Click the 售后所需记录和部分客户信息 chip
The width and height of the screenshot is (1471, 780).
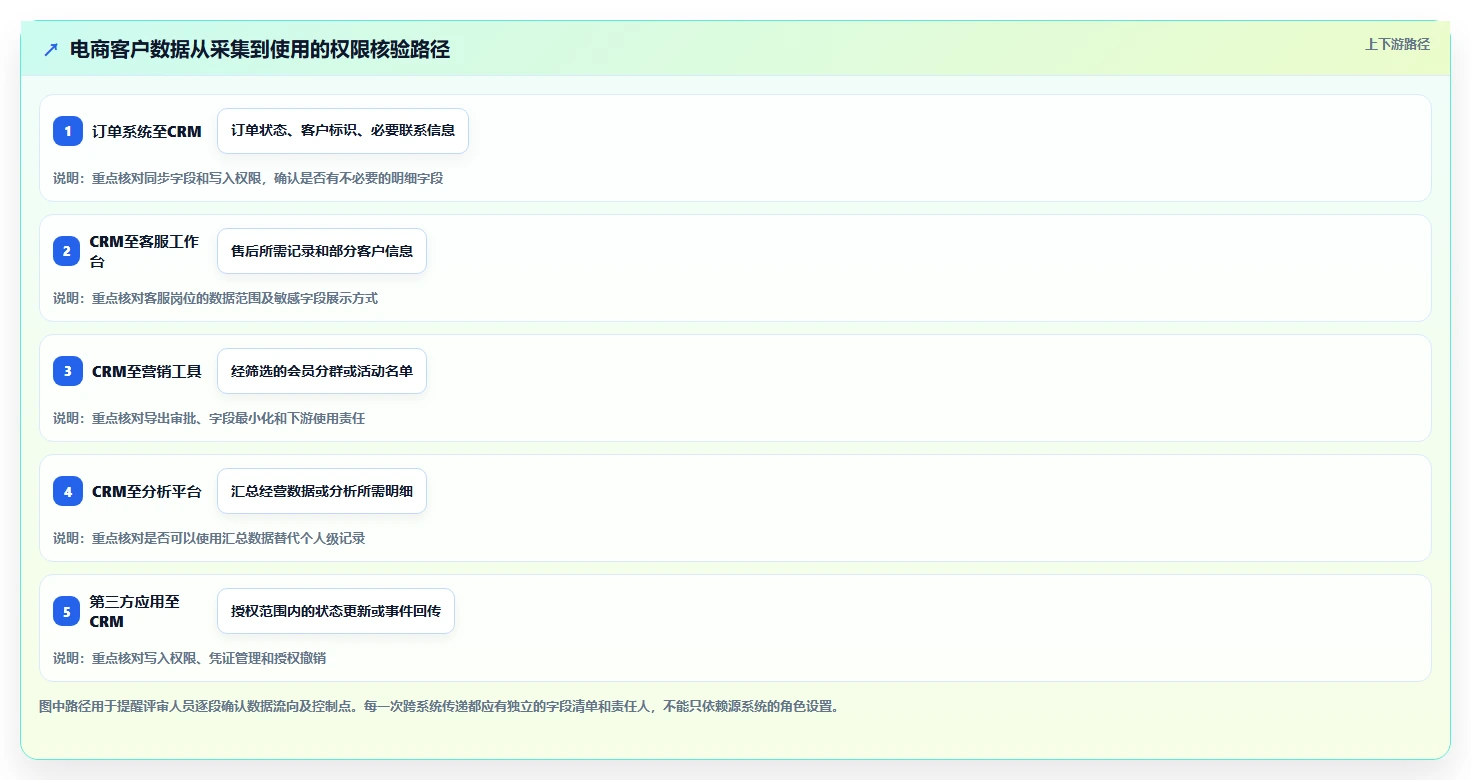(322, 251)
